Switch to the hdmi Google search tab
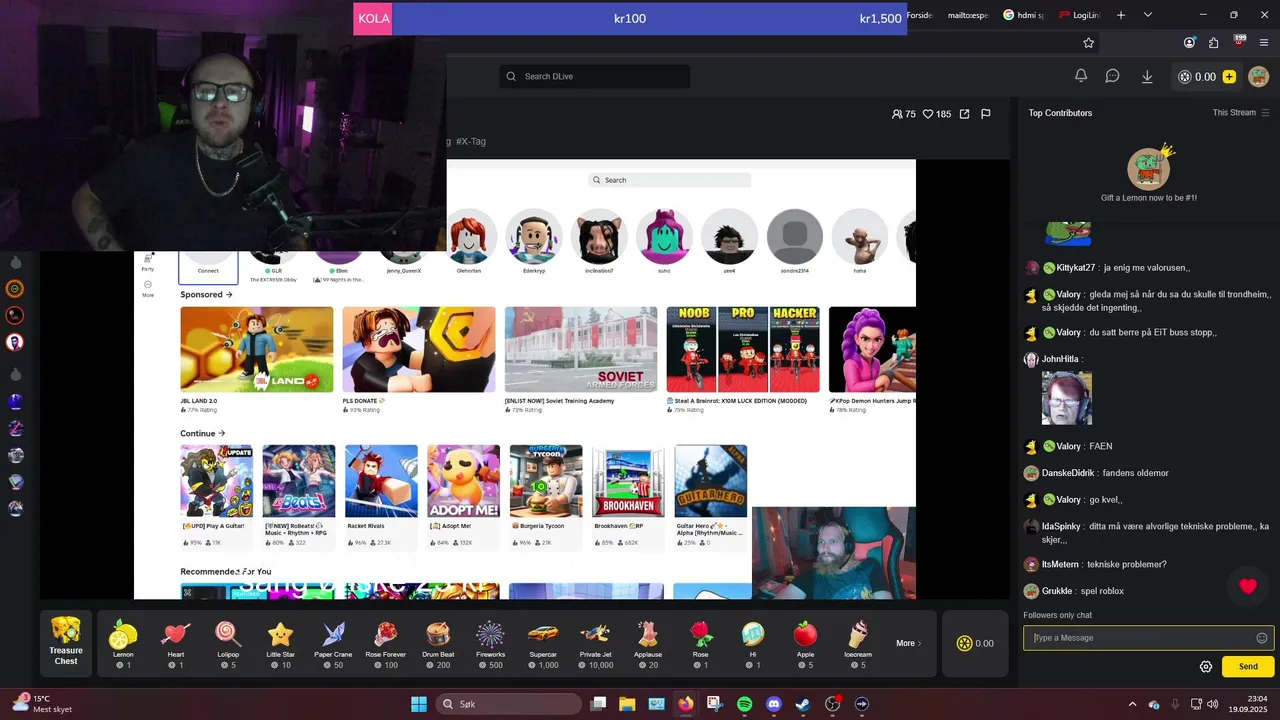This screenshot has height=720, width=1280. pos(1023,15)
